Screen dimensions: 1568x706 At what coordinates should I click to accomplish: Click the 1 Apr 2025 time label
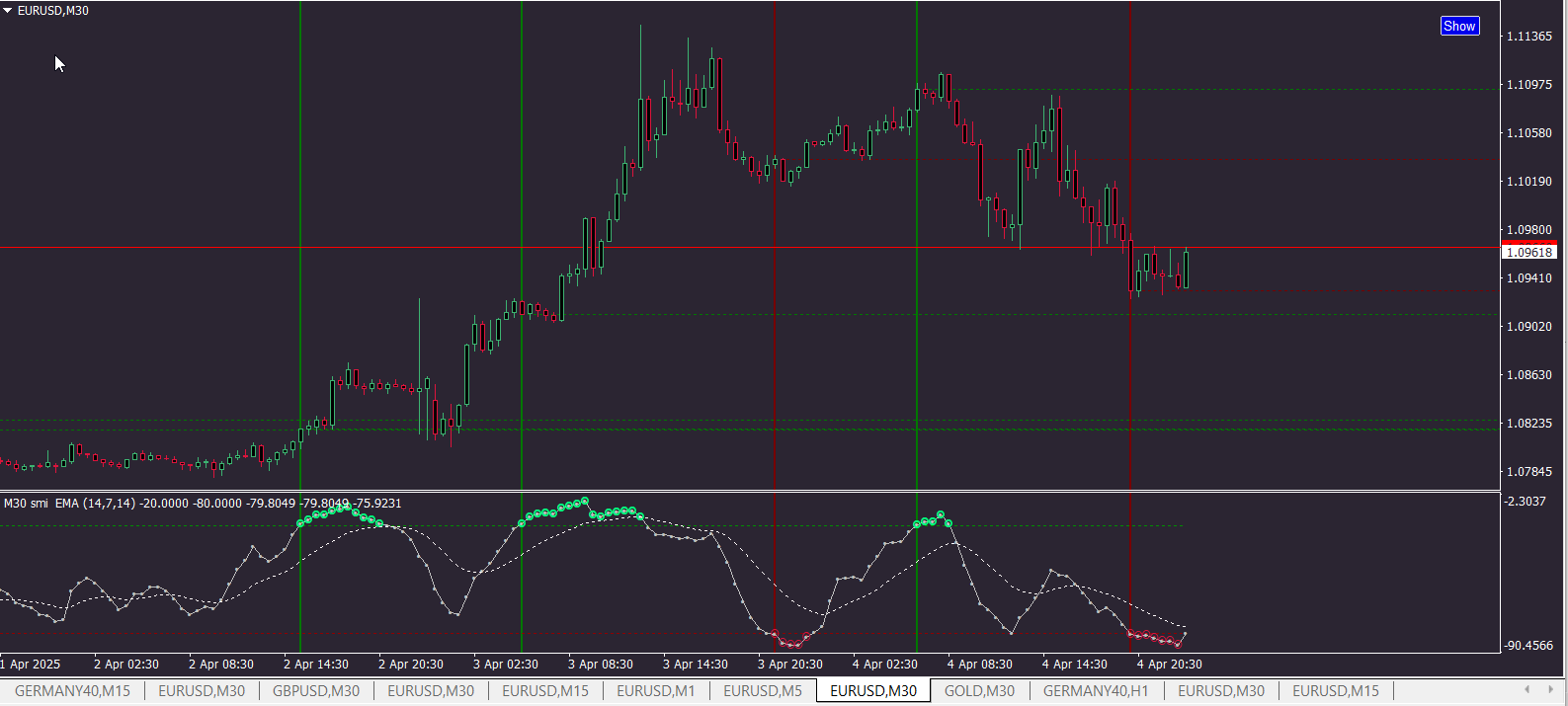tap(31, 665)
